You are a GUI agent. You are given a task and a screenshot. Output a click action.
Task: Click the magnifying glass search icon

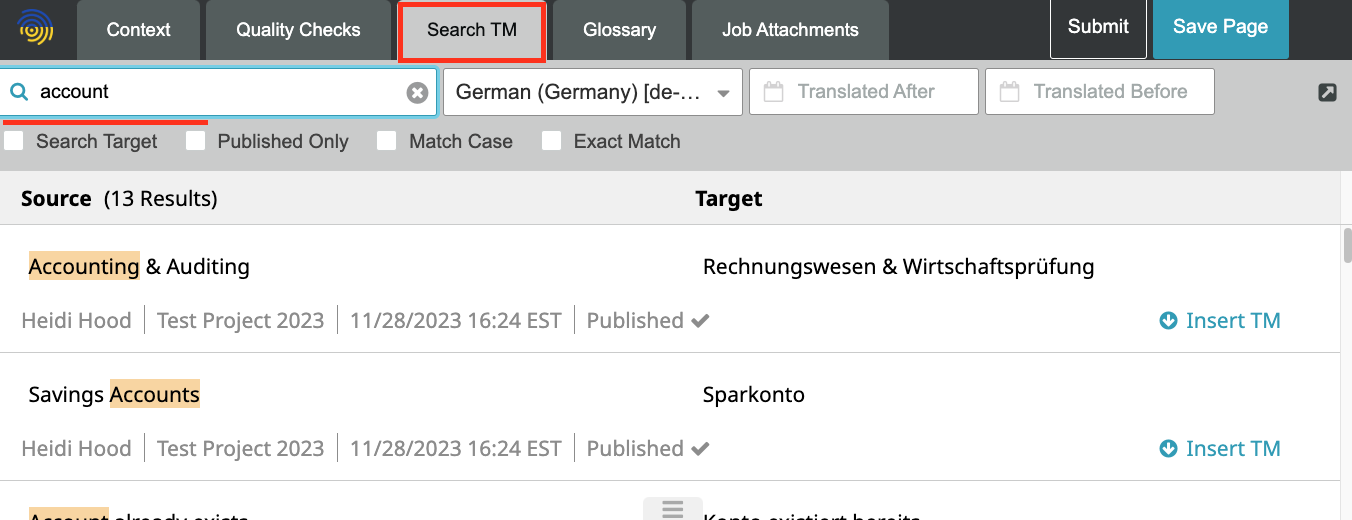pos(18,92)
